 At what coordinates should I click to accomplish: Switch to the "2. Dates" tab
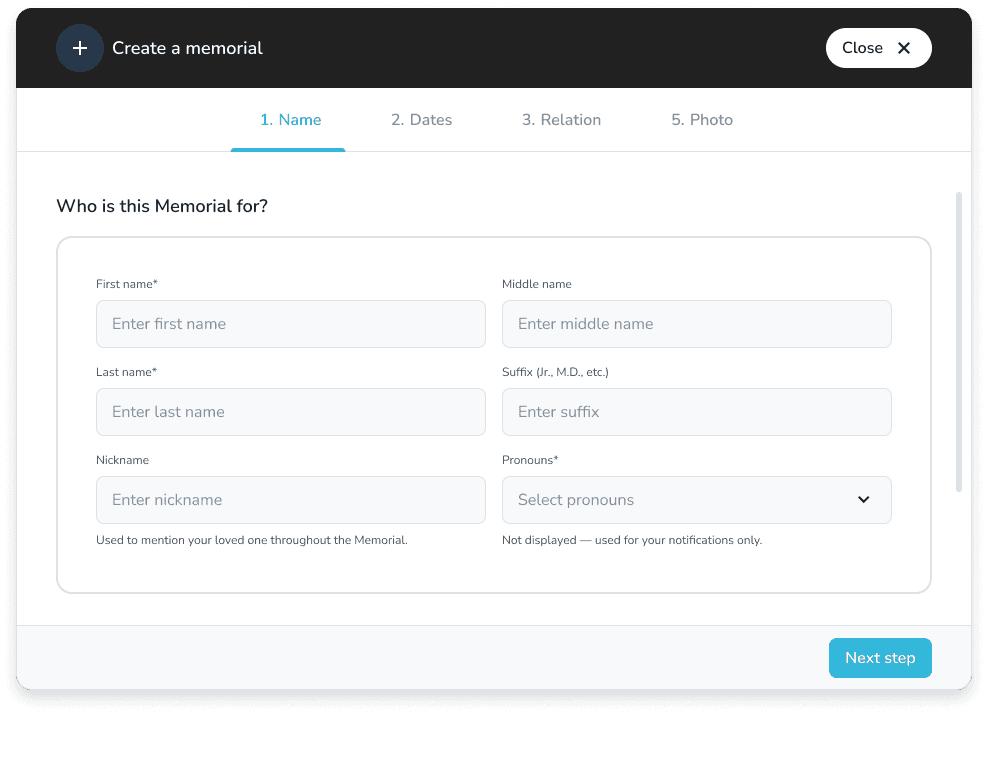click(x=421, y=119)
